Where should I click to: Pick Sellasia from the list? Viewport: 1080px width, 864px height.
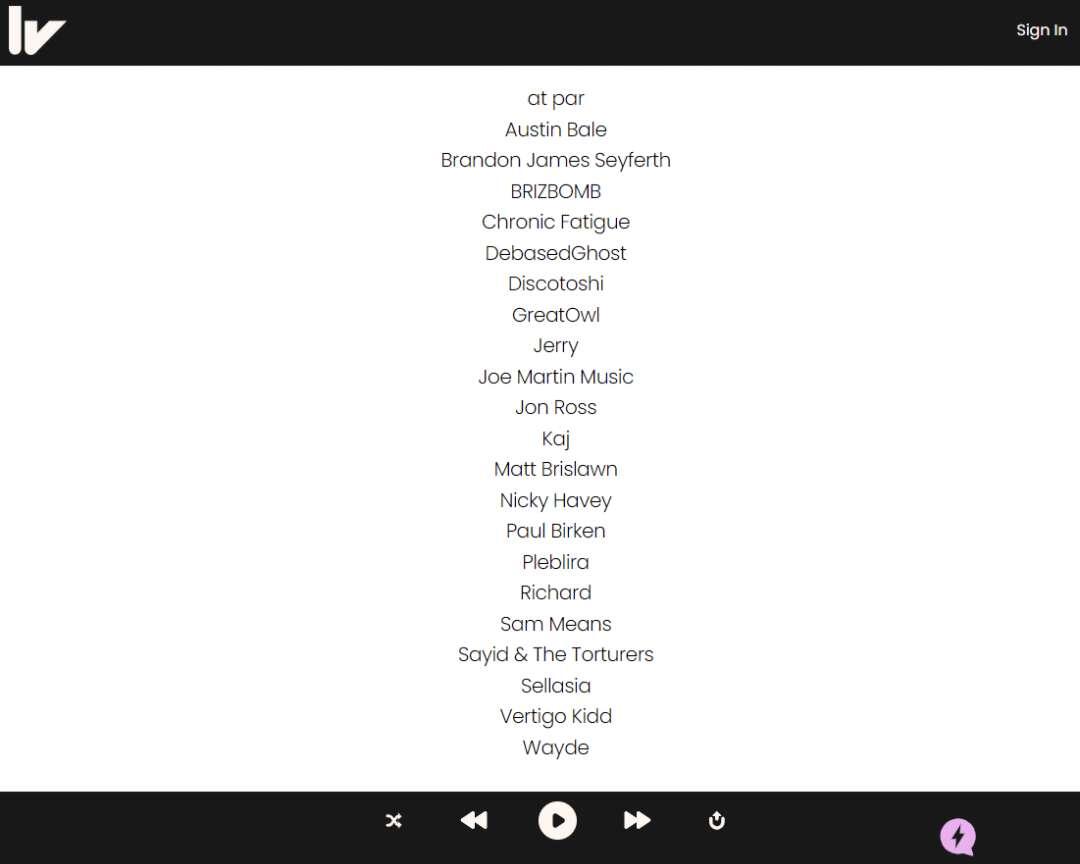[x=556, y=686]
